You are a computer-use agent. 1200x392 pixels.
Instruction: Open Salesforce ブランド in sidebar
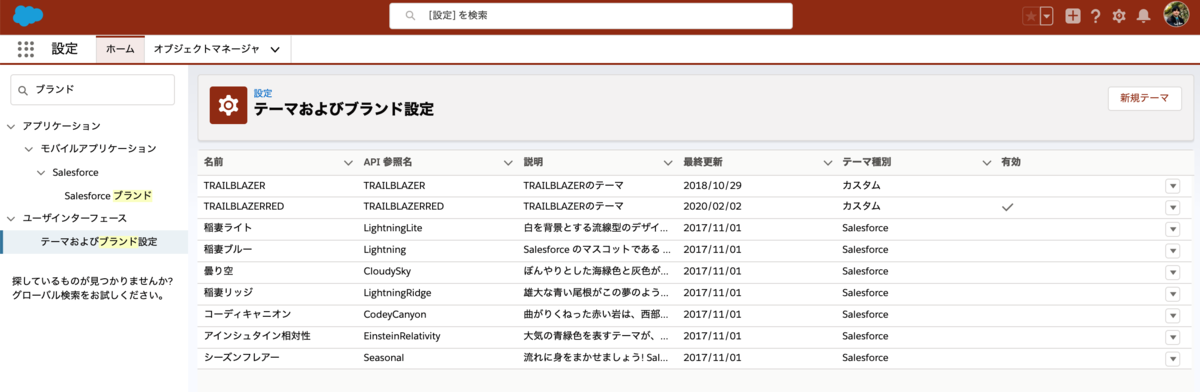click(x=108, y=195)
